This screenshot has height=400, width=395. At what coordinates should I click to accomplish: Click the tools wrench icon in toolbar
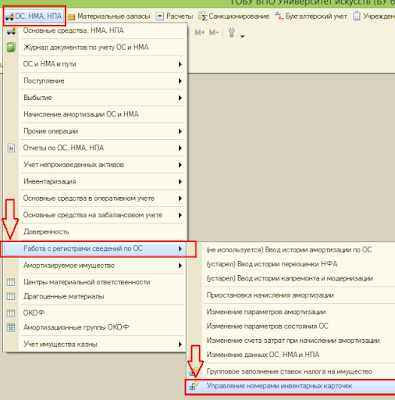tap(232, 33)
